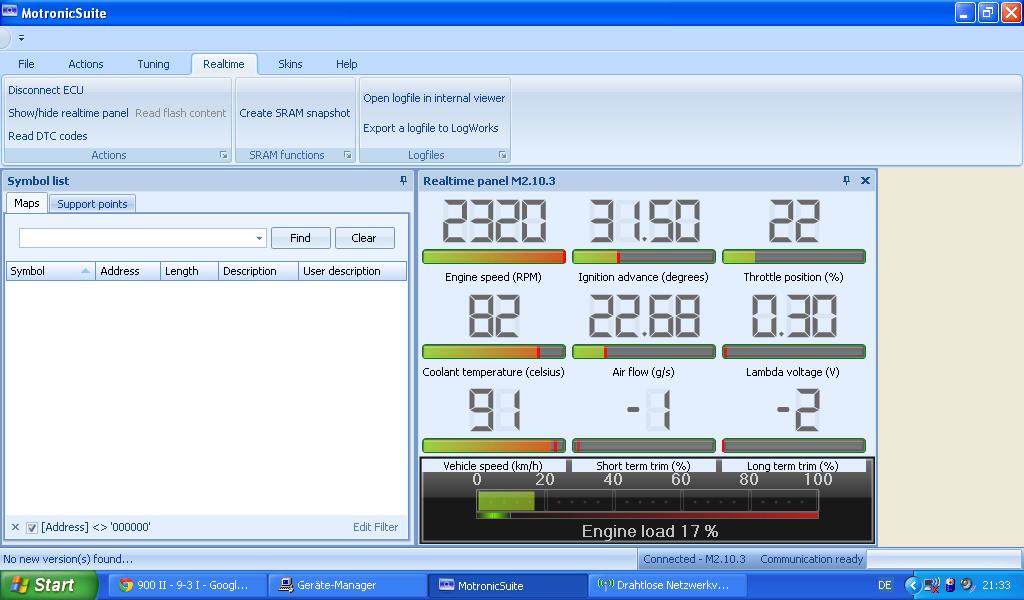Select Read DTC codes
Screen dimensions: 1024x600
[x=48, y=136]
